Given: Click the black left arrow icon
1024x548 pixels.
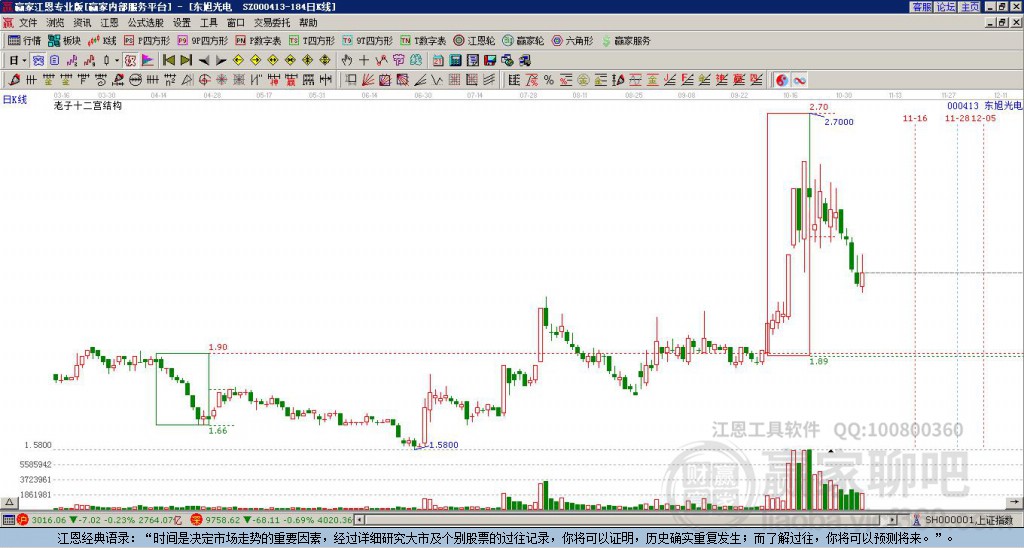Looking at the screenshot, I should 204,61.
